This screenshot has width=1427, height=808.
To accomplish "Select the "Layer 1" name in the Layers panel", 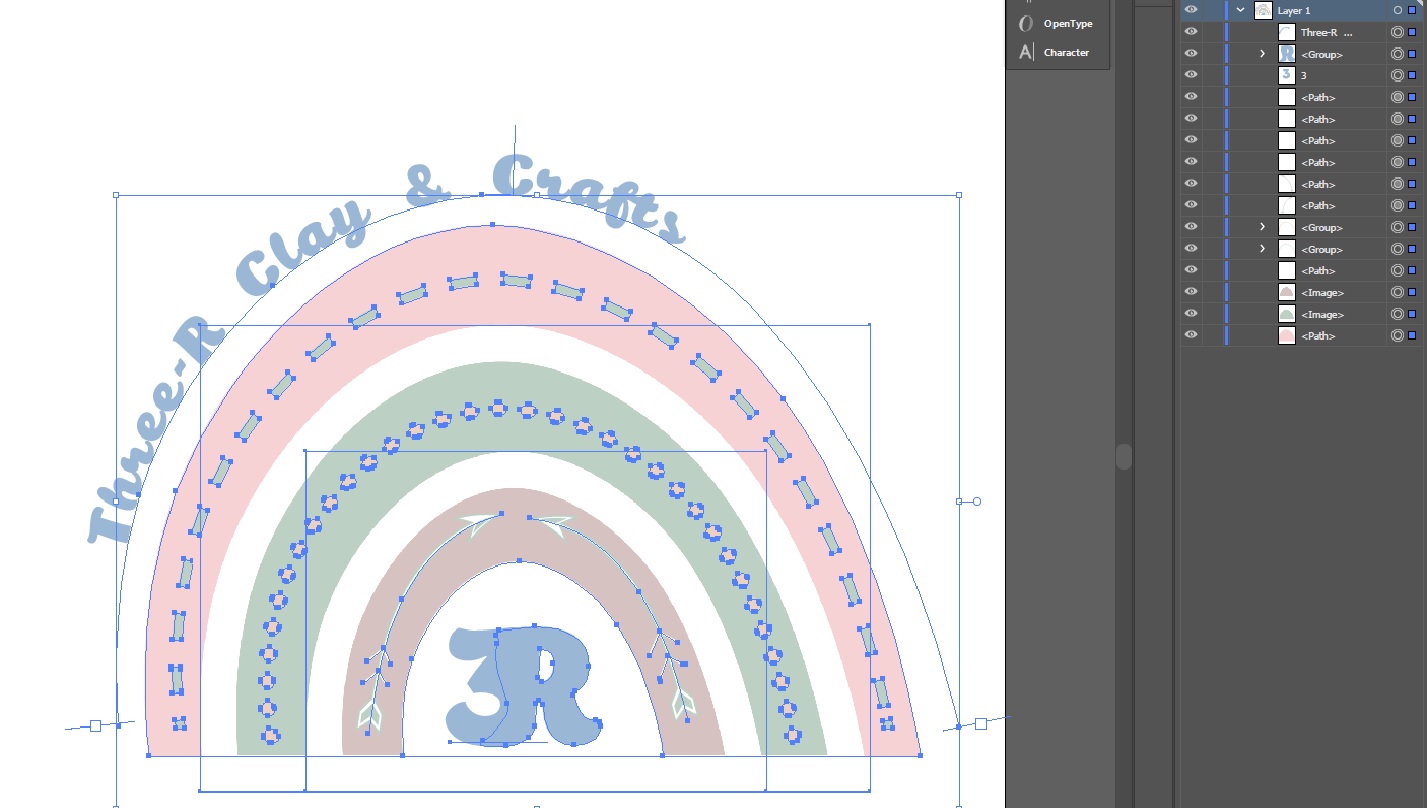I will point(1294,10).
